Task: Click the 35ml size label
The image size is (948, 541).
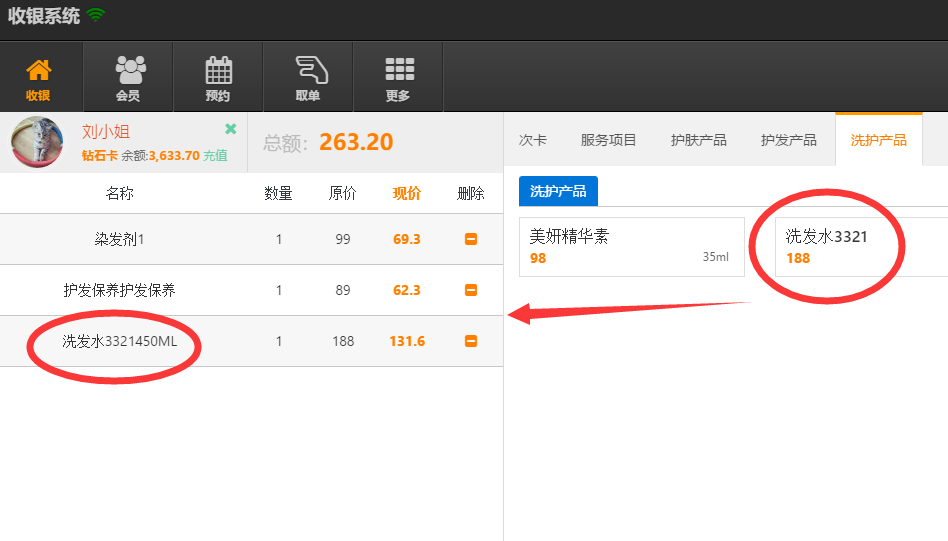Action: (716, 257)
